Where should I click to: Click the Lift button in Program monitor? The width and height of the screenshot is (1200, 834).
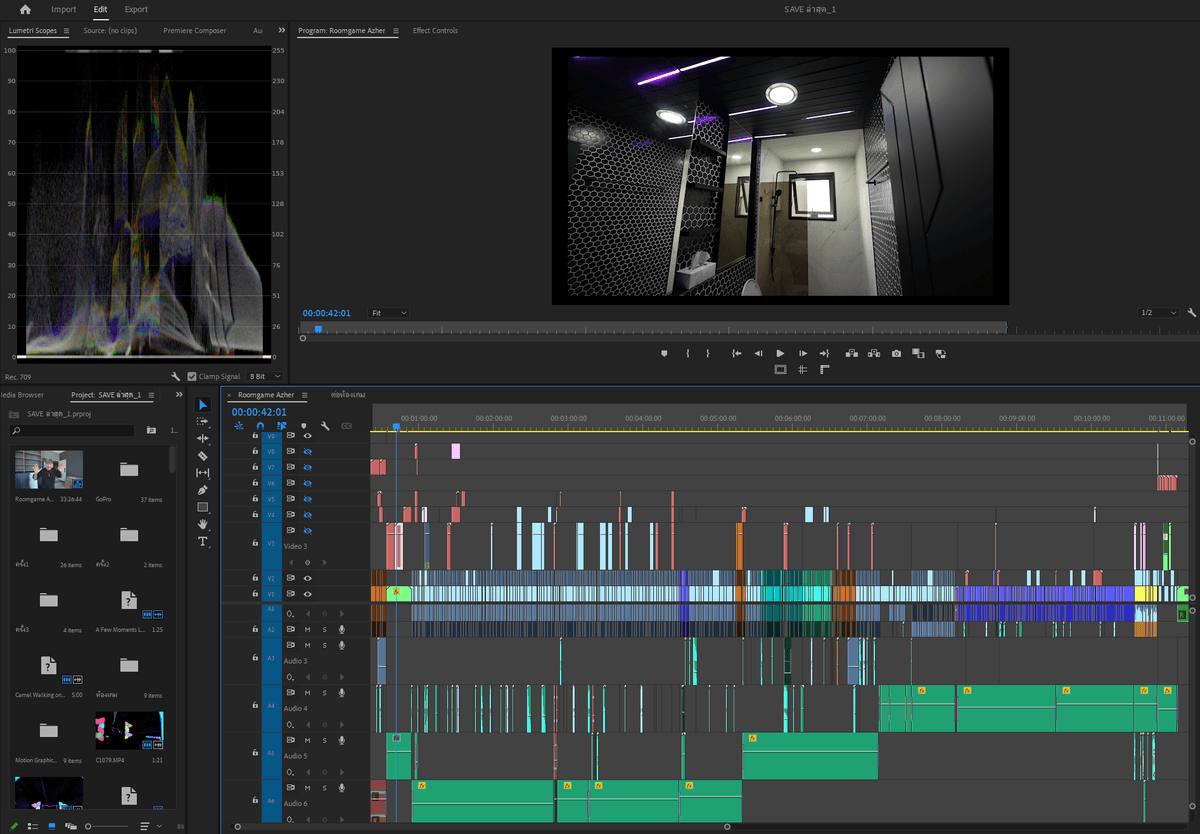pos(852,353)
